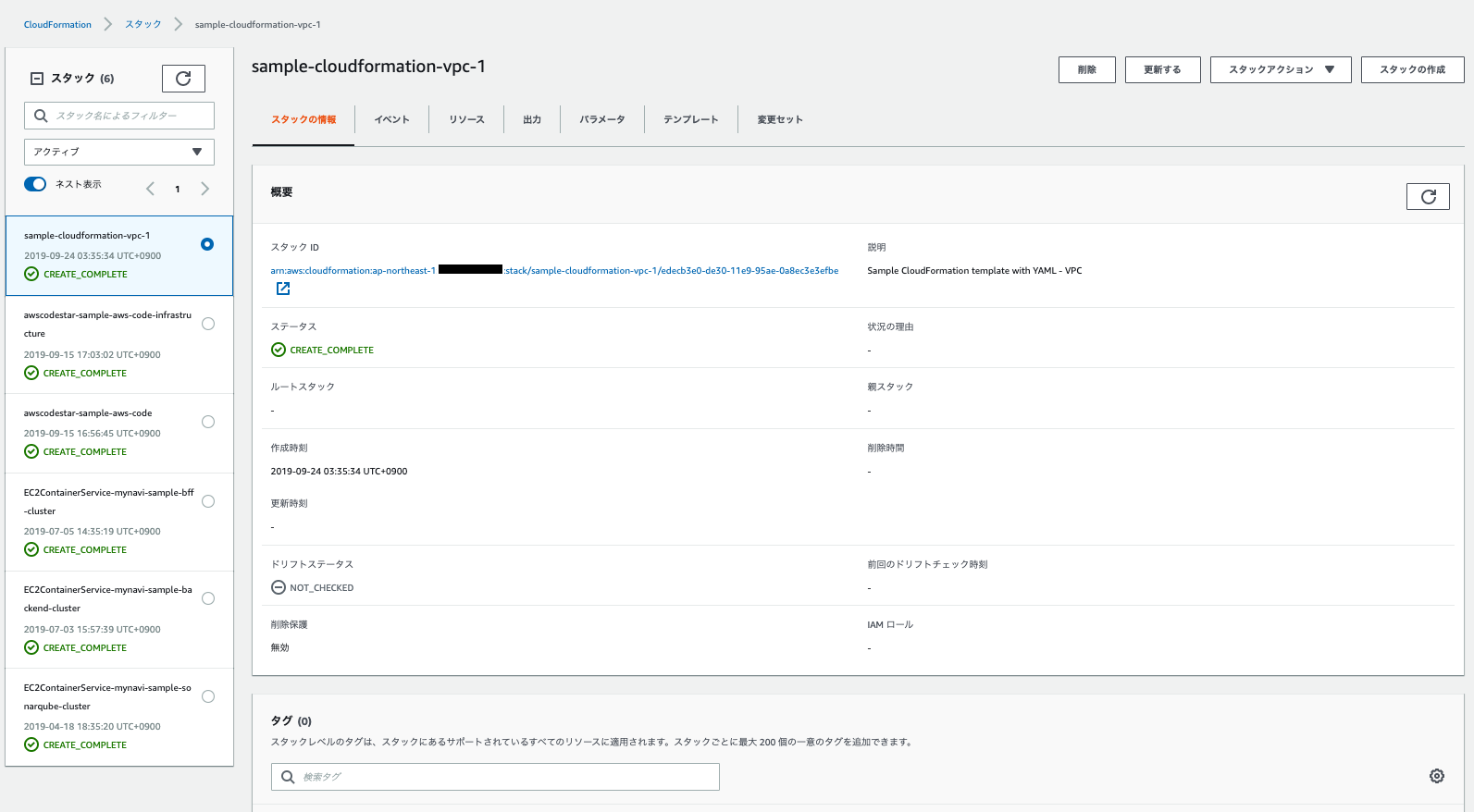Click the awscodestar-sample-aws-code stack name
1474x812 pixels.
[88, 413]
